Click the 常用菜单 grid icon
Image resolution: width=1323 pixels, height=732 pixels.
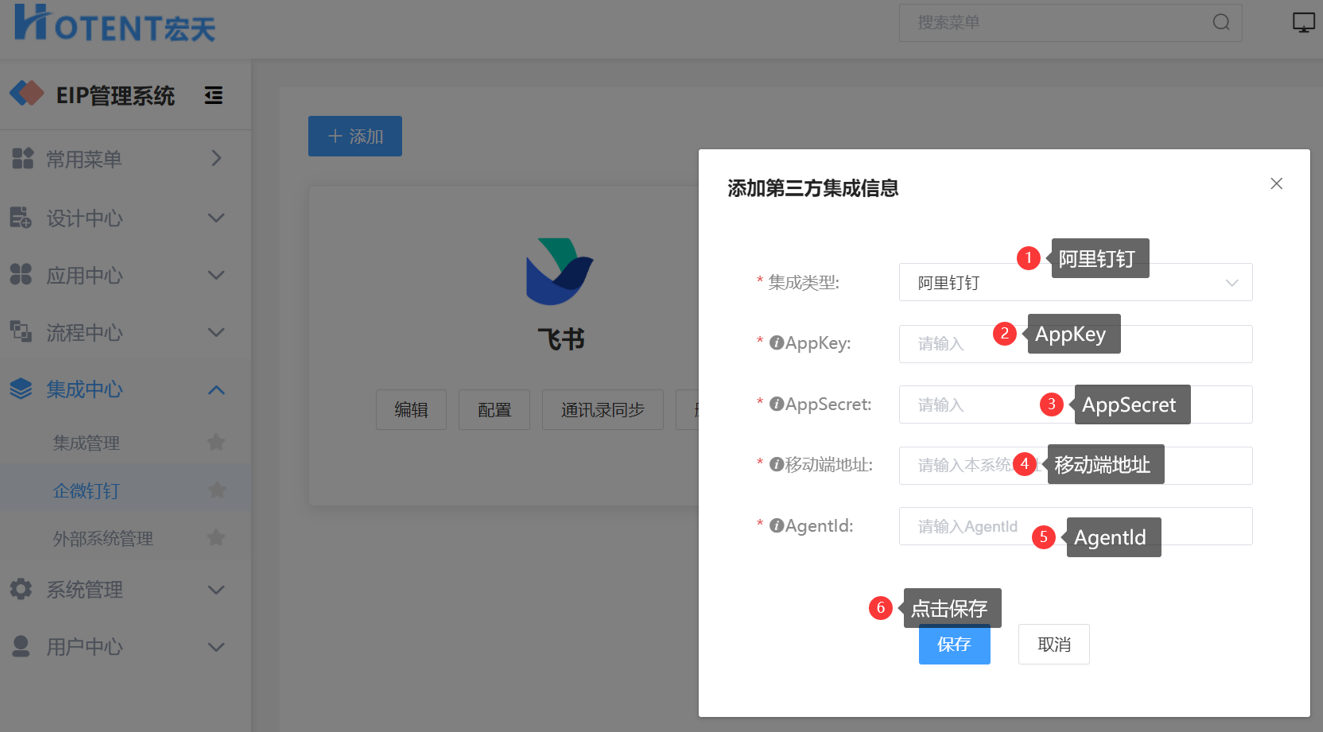click(x=22, y=158)
